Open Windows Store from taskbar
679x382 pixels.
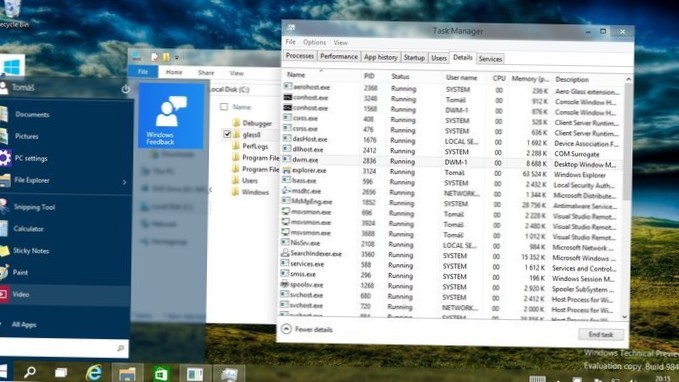point(161,373)
